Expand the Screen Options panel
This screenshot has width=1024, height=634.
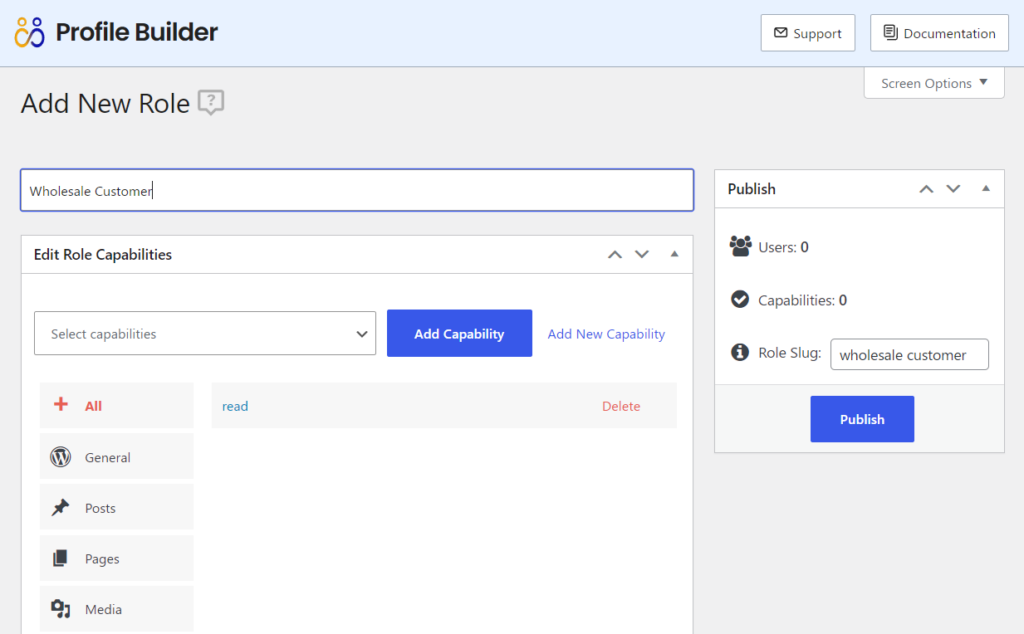[x=934, y=83]
